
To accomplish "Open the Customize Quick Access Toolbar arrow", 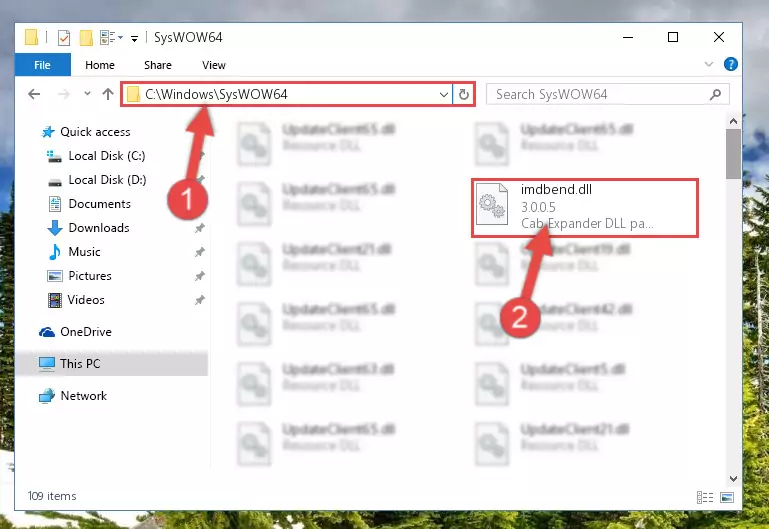I will (134, 38).
